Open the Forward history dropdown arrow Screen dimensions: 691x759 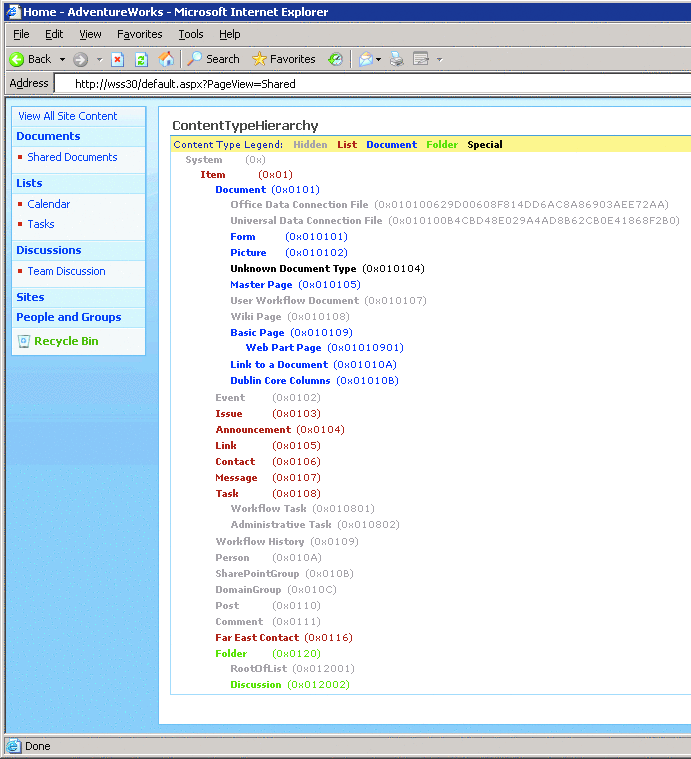(x=100, y=60)
